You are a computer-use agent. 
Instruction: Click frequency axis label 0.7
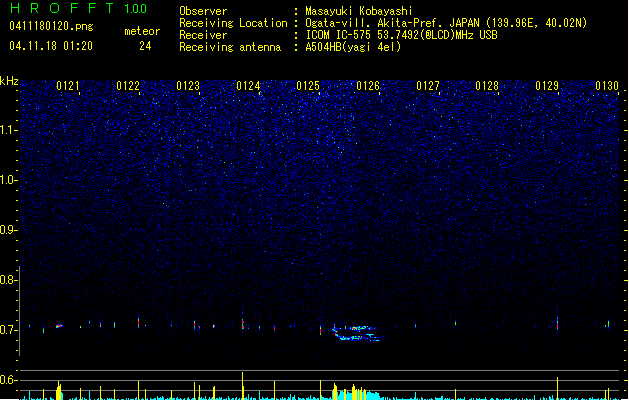pyautogui.click(x=9, y=330)
